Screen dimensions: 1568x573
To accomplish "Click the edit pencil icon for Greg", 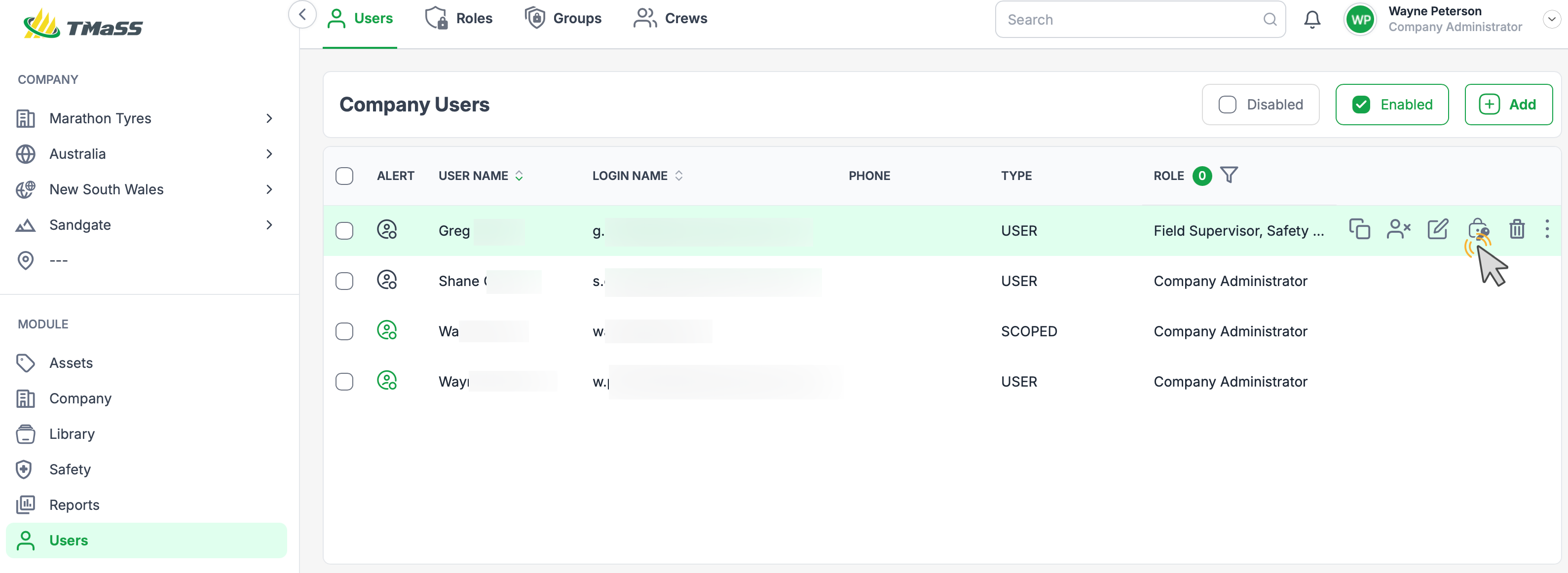I will 1438,229.
